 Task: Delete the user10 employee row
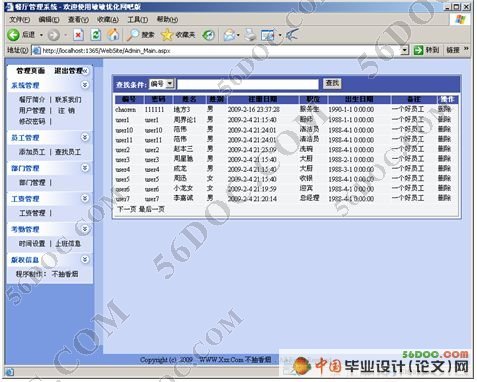444,129
